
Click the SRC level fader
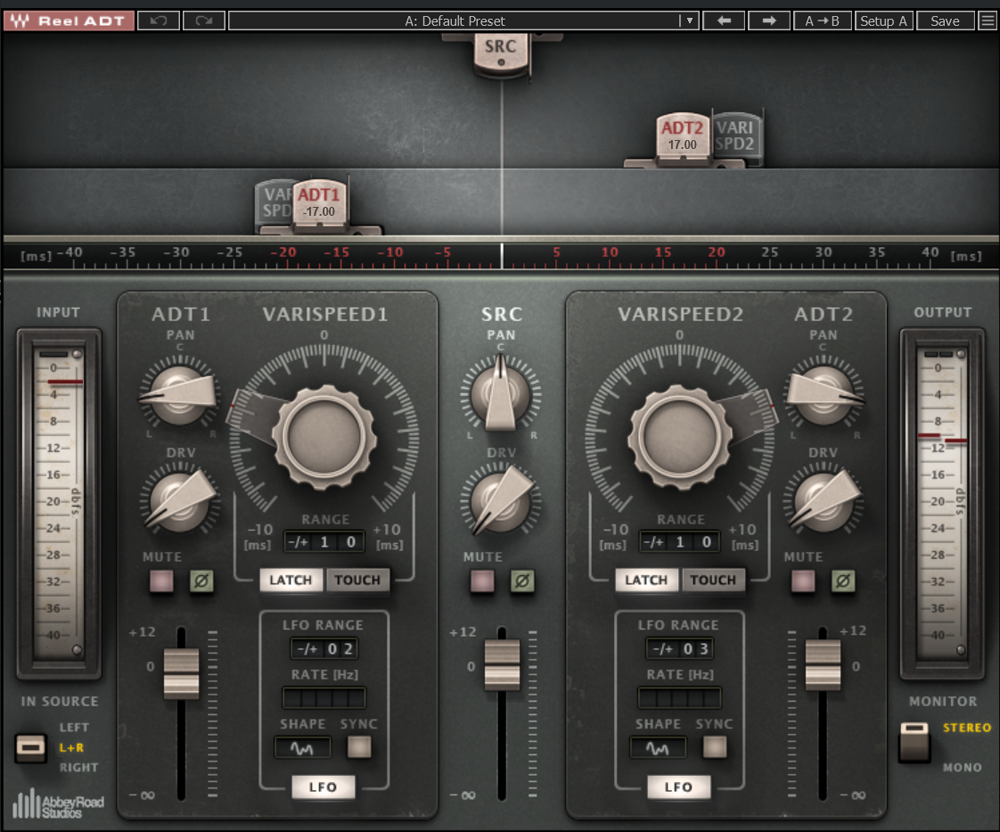click(x=503, y=665)
